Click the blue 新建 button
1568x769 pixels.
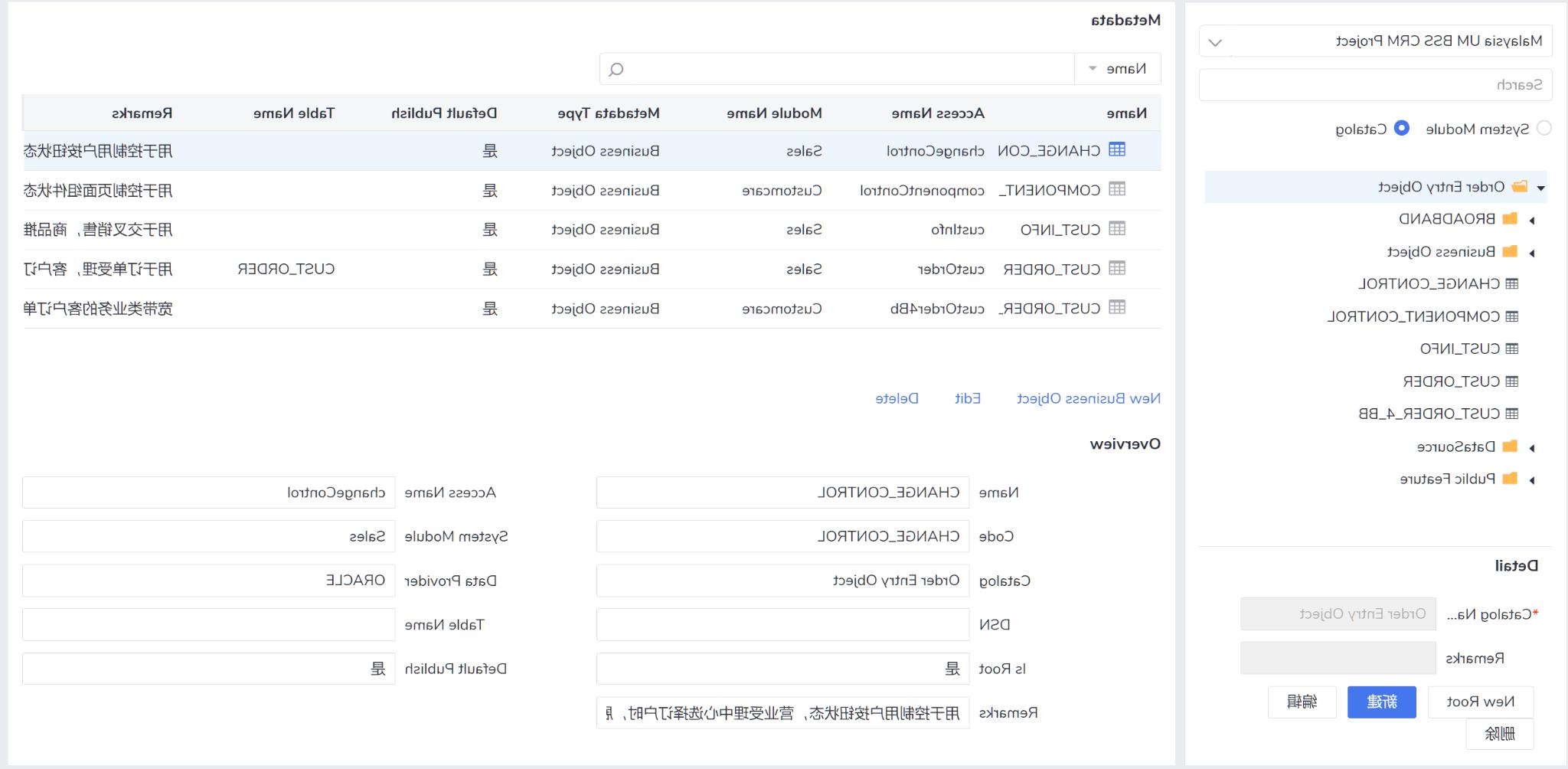(1382, 702)
